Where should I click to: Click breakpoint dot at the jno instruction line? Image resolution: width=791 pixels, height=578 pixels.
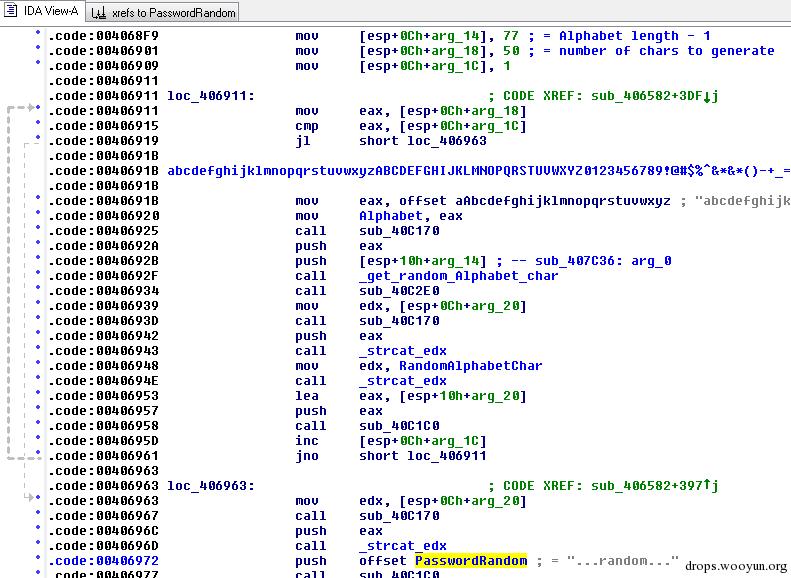38,454
